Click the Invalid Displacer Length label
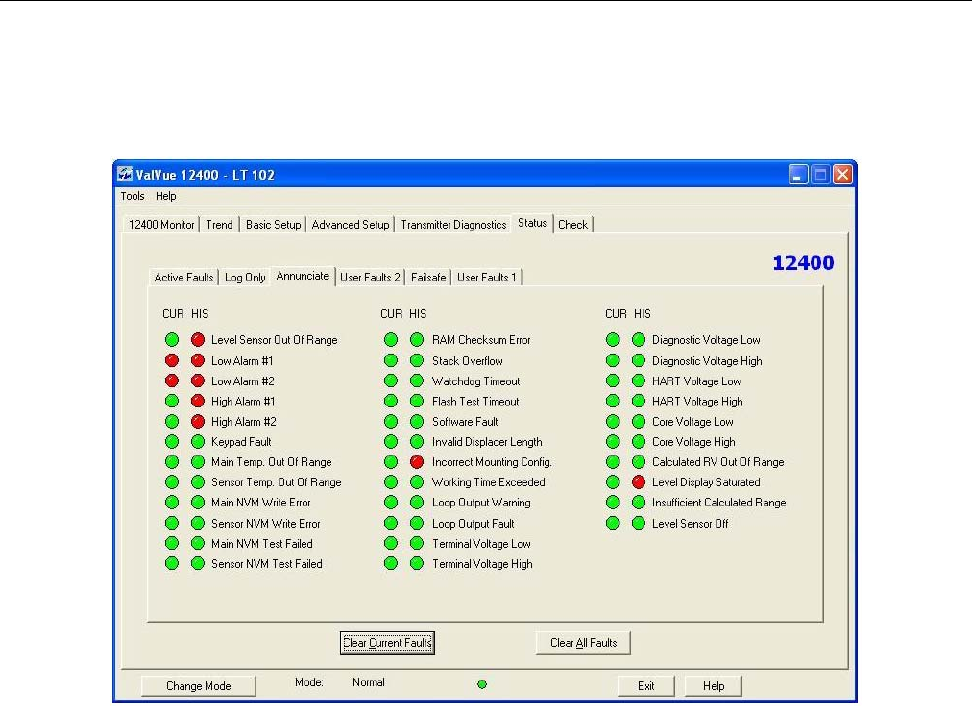972x706 pixels. pyautogui.click(x=487, y=442)
